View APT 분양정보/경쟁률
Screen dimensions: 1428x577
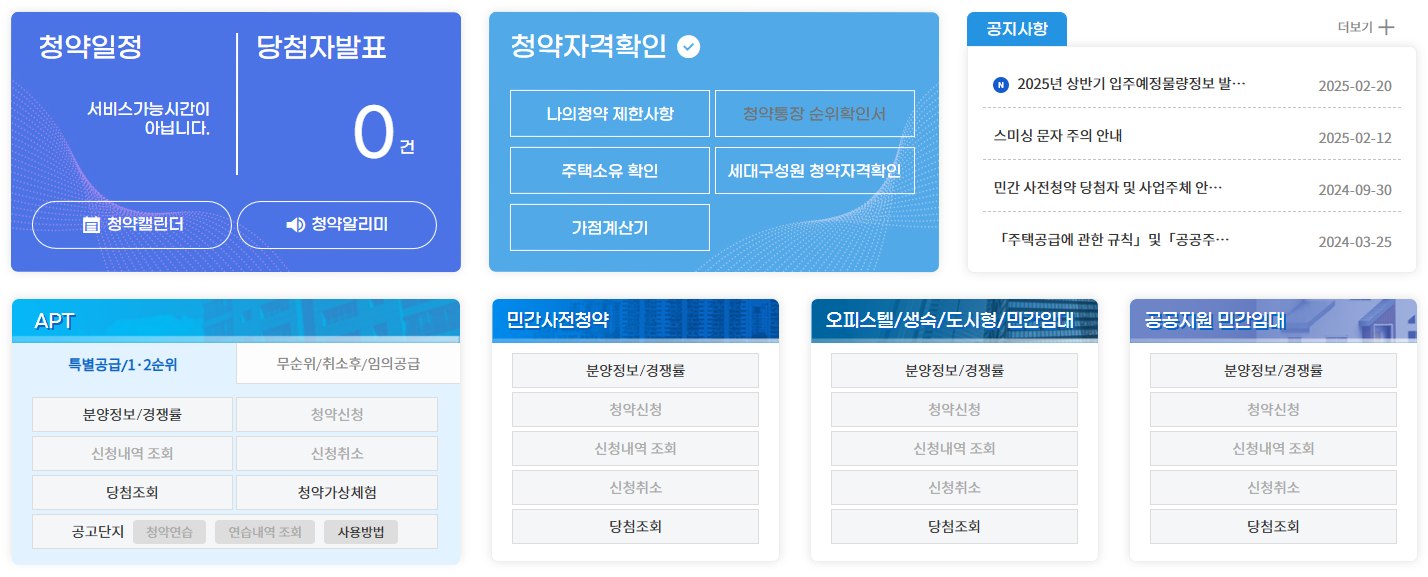coord(132,414)
